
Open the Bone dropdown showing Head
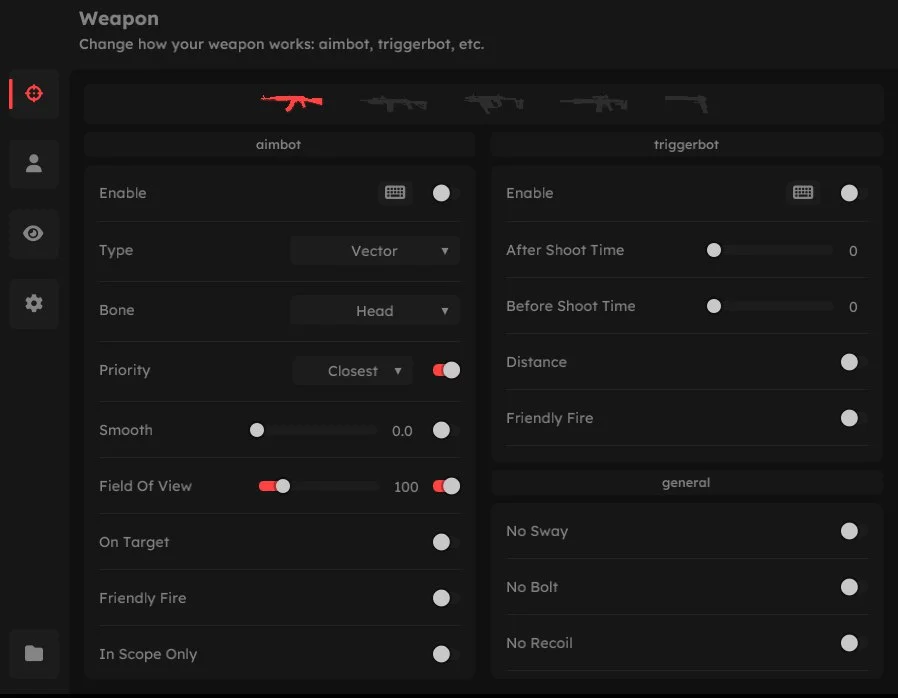coord(375,311)
